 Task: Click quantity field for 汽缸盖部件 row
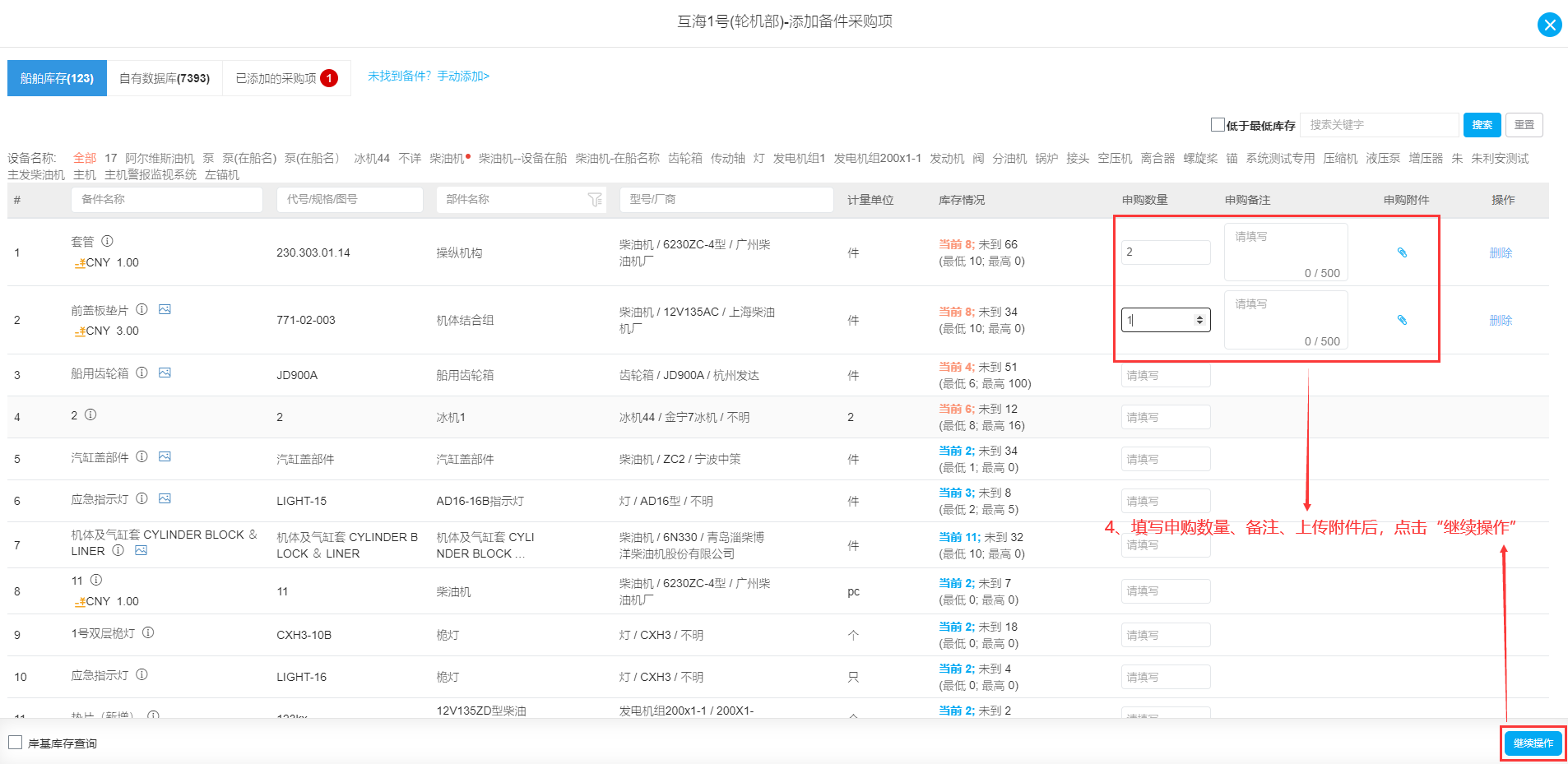coord(1166,460)
